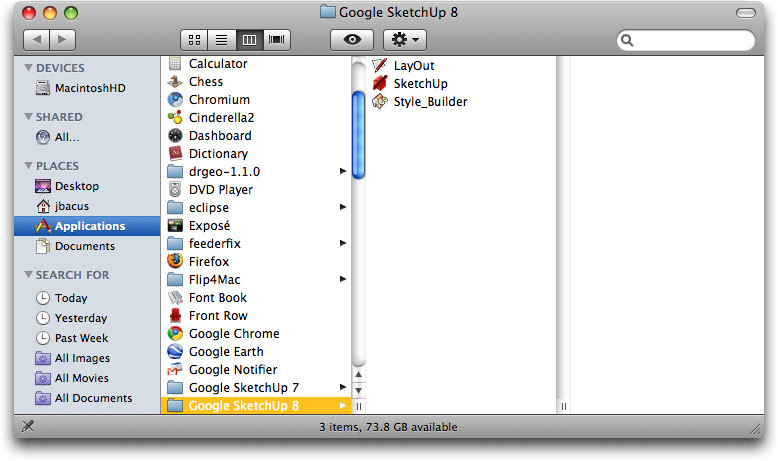Grab the second column's resize handle

click(x=564, y=406)
